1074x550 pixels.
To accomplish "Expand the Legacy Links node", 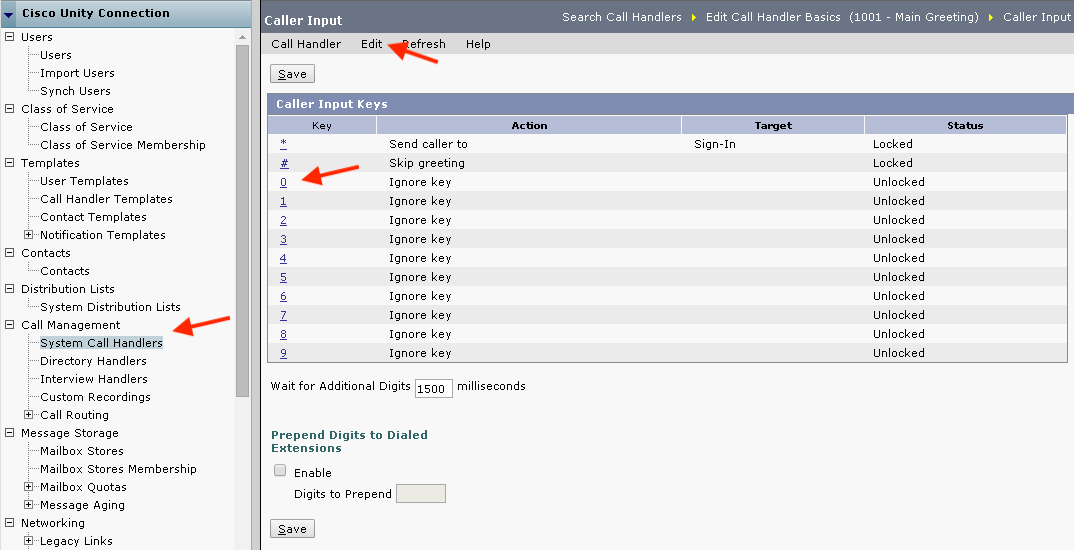I will 29,540.
